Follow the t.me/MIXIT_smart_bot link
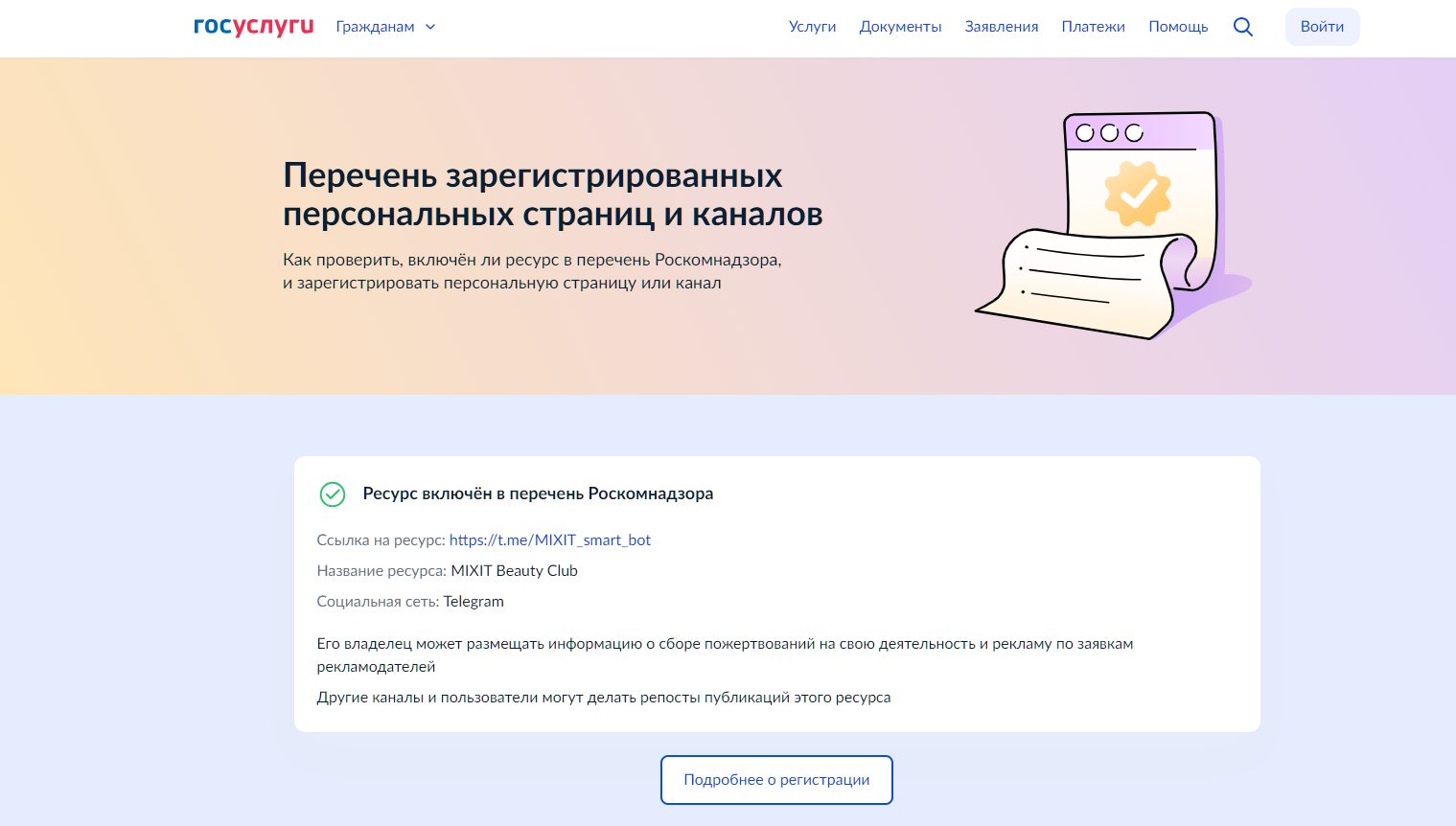This screenshot has width=1456, height=826. (x=550, y=539)
